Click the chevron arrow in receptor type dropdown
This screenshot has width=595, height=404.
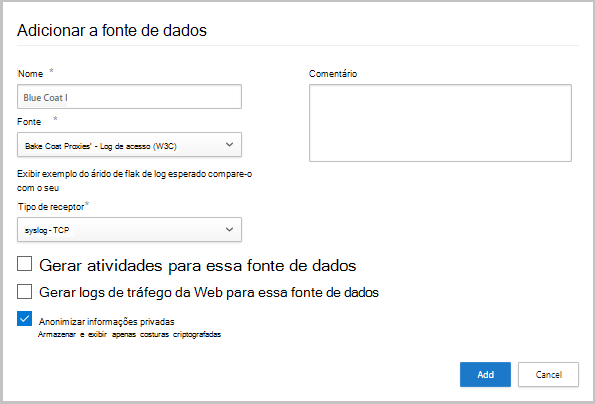tap(229, 230)
